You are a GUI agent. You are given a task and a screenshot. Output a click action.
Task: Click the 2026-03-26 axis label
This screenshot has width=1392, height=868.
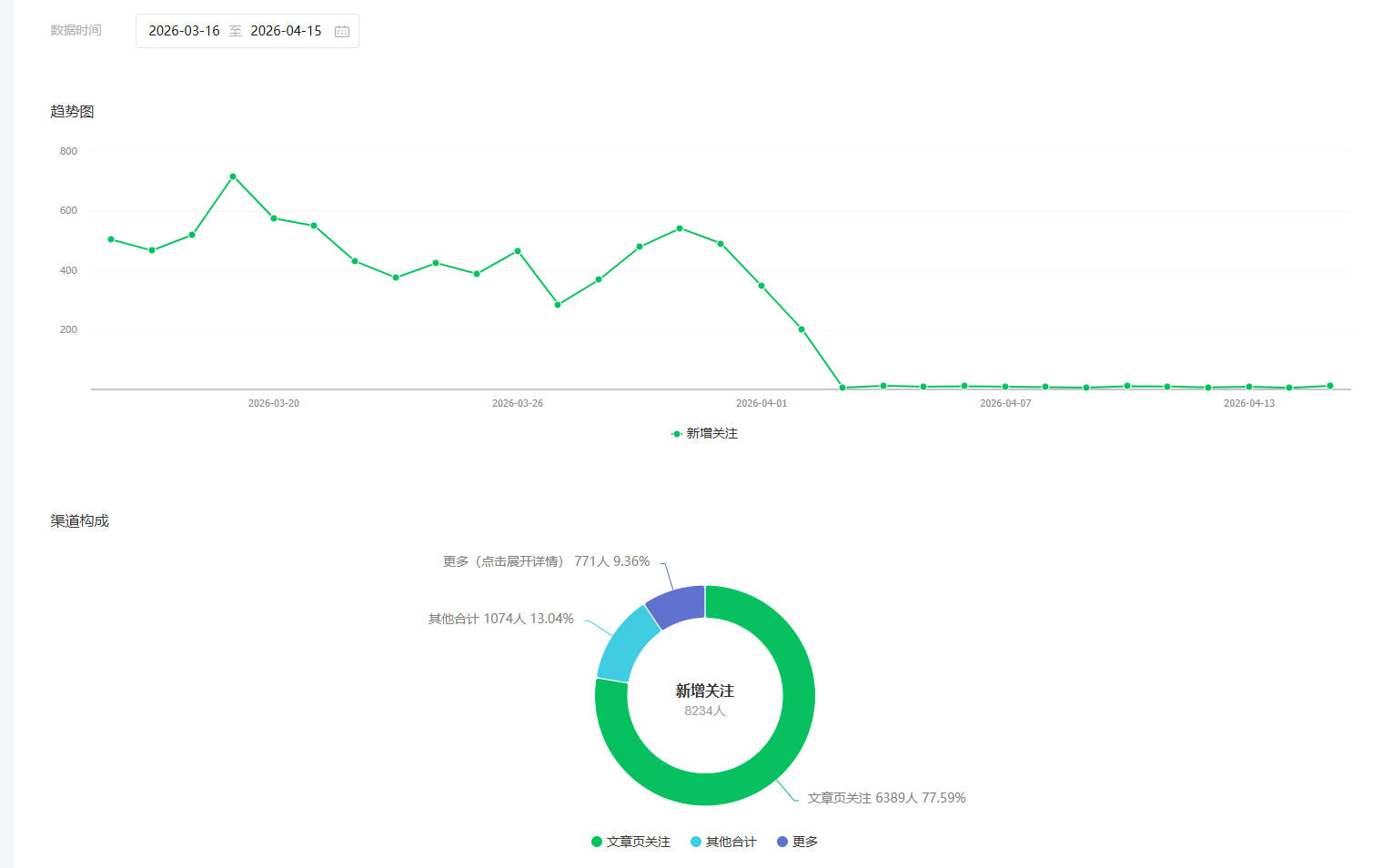click(517, 403)
